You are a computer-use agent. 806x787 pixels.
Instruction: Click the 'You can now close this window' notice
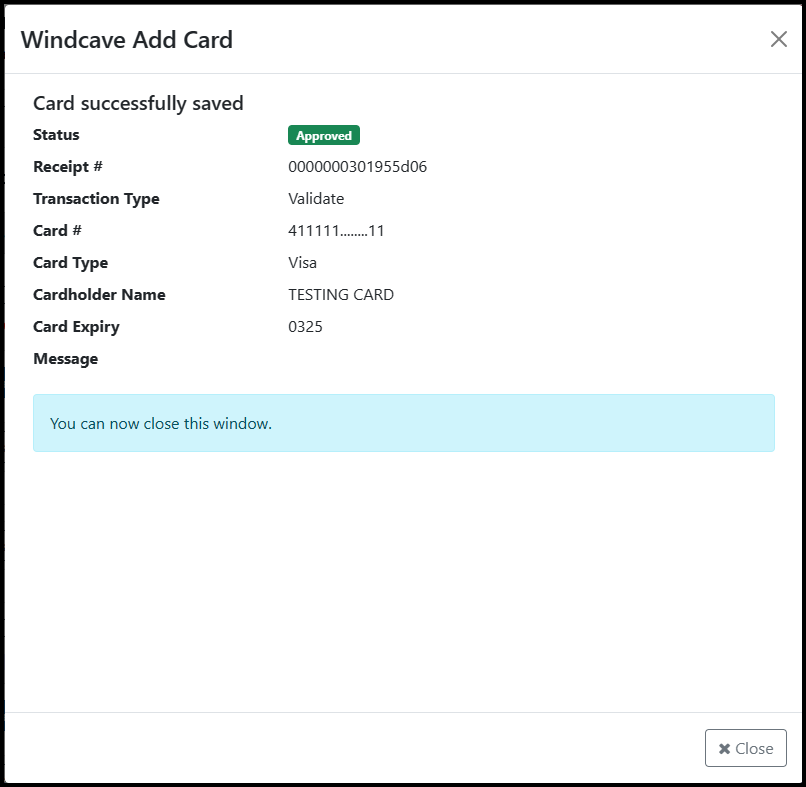[x=404, y=423]
